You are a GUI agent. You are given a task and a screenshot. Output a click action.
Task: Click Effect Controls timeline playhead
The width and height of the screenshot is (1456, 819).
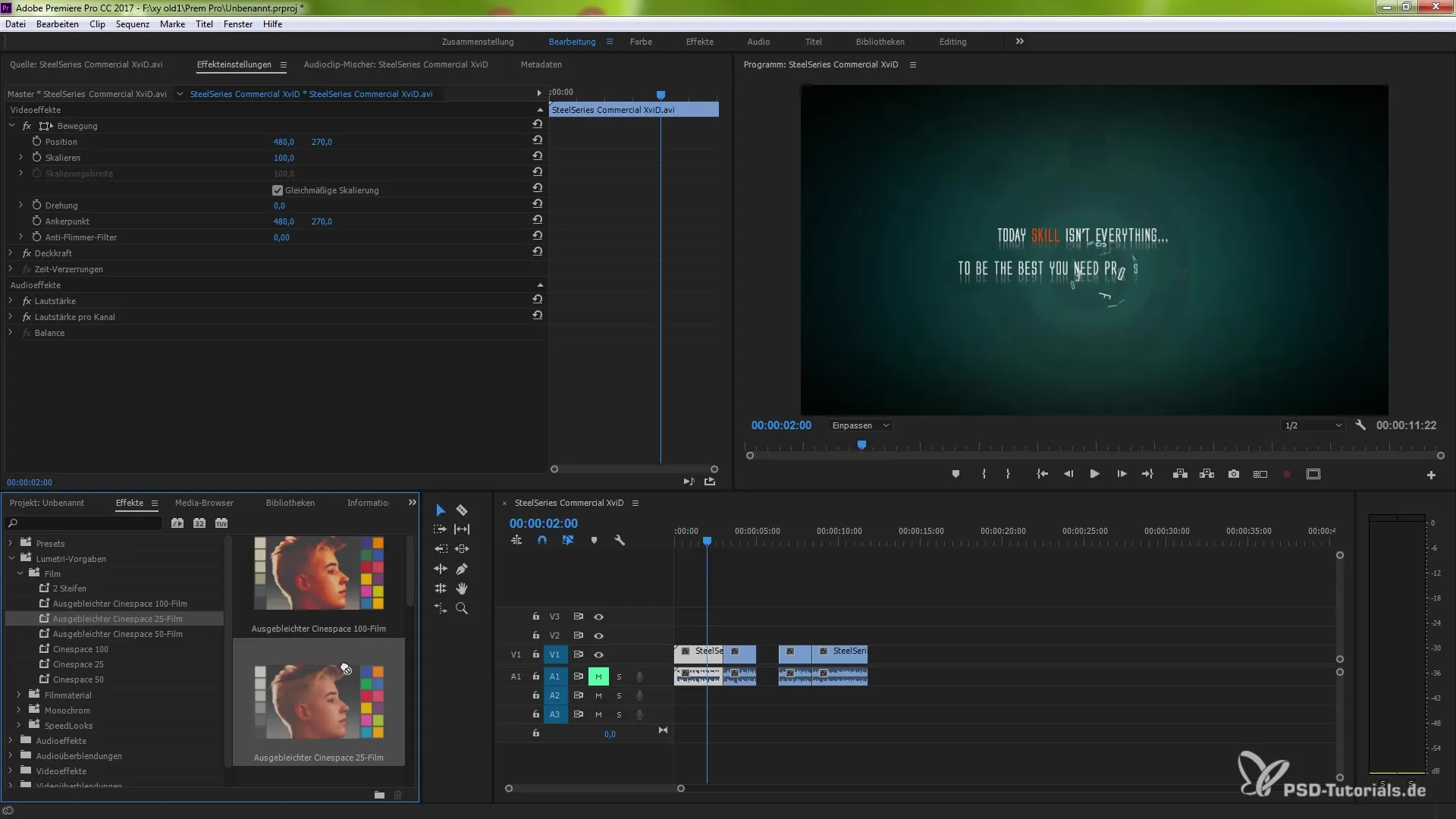pyautogui.click(x=661, y=95)
